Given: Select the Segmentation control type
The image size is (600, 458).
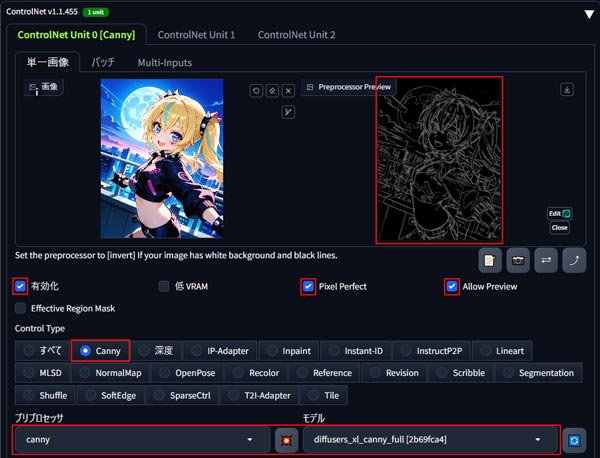Looking at the screenshot, I should [x=539, y=373].
